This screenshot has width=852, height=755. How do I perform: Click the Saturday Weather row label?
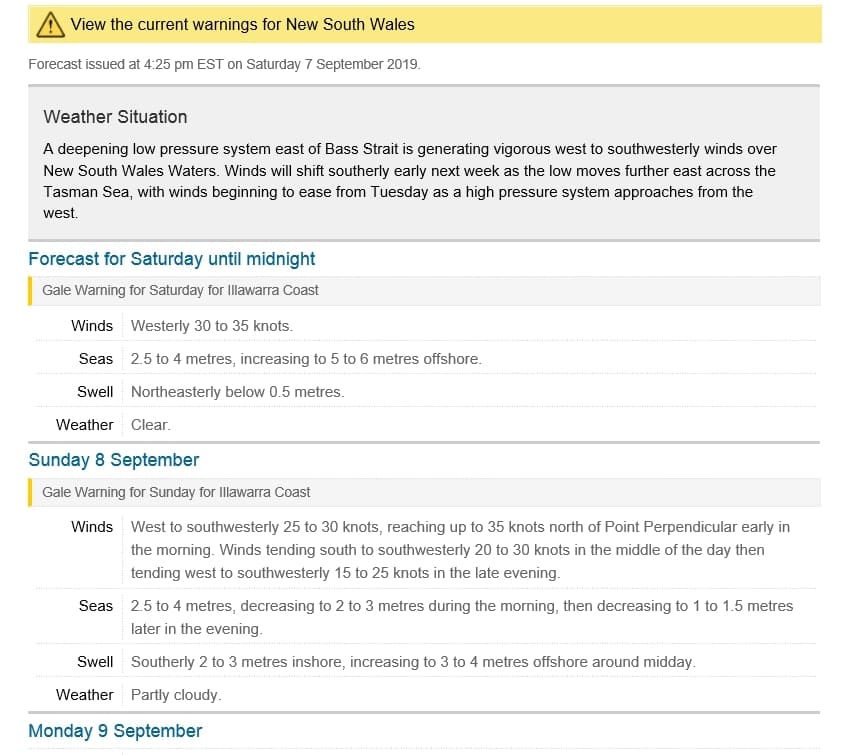coord(84,425)
